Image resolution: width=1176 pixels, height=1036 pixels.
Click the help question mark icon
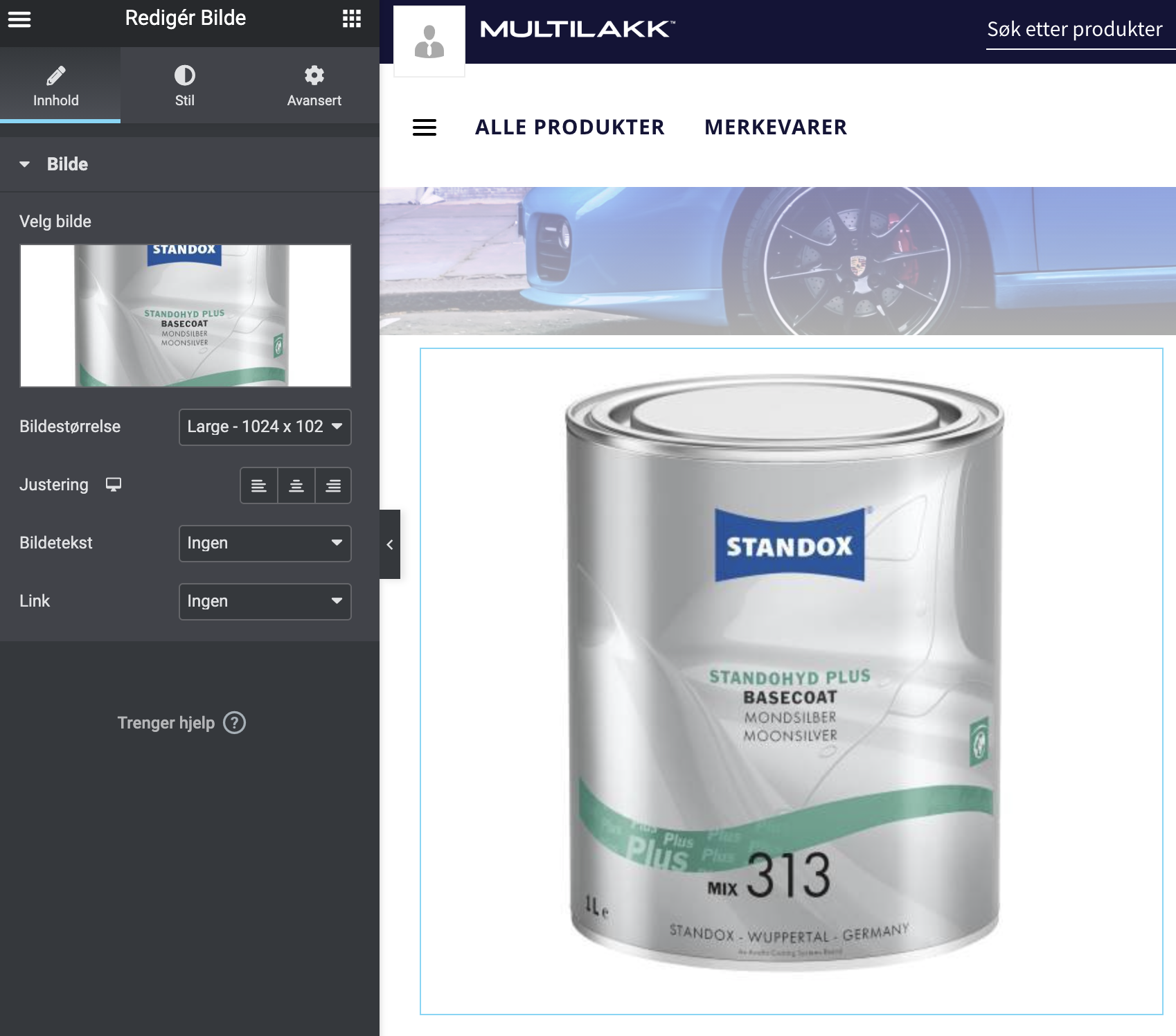point(235,723)
